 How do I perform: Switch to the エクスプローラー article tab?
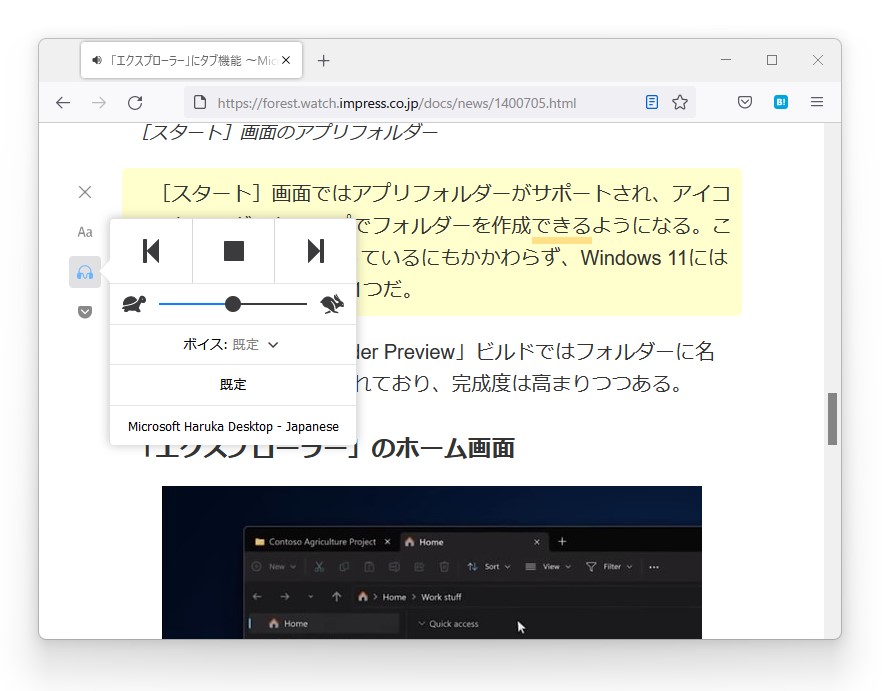click(x=180, y=60)
